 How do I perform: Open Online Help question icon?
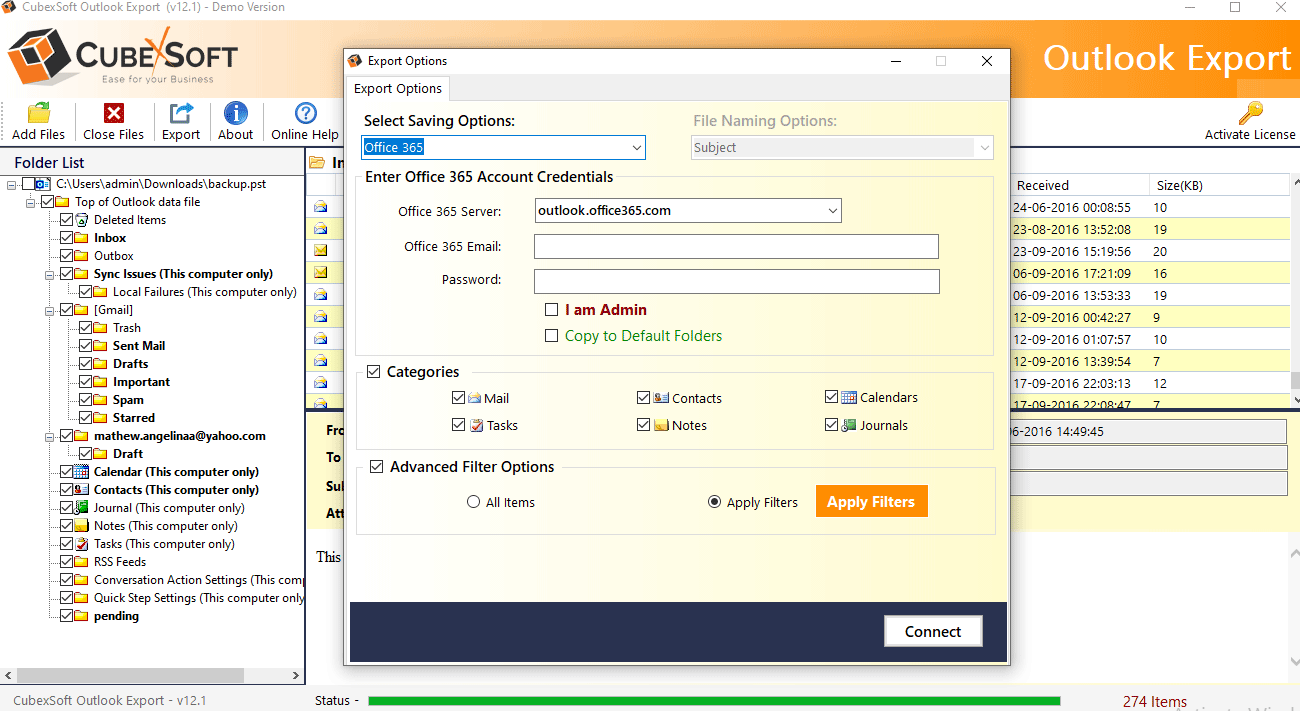[306, 113]
